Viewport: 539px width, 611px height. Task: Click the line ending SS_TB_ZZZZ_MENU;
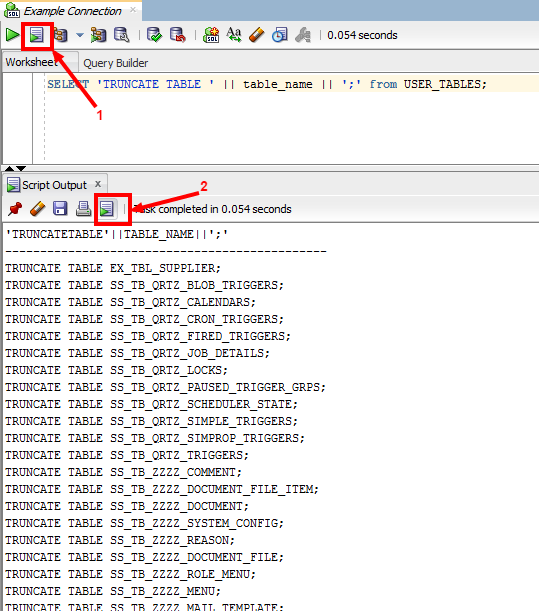pos(113,591)
